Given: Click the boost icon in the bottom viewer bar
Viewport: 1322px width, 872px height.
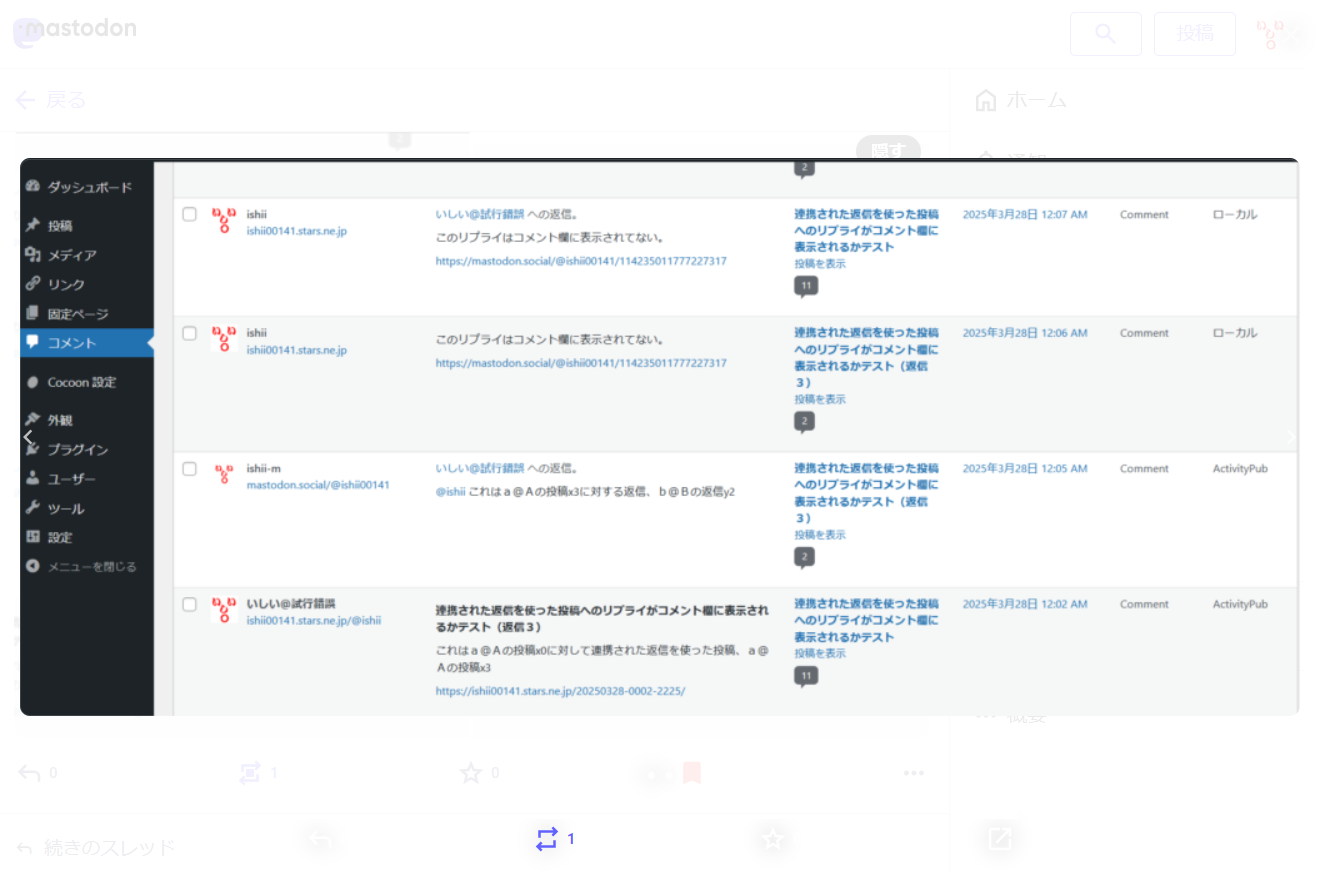Looking at the screenshot, I should click(546, 839).
